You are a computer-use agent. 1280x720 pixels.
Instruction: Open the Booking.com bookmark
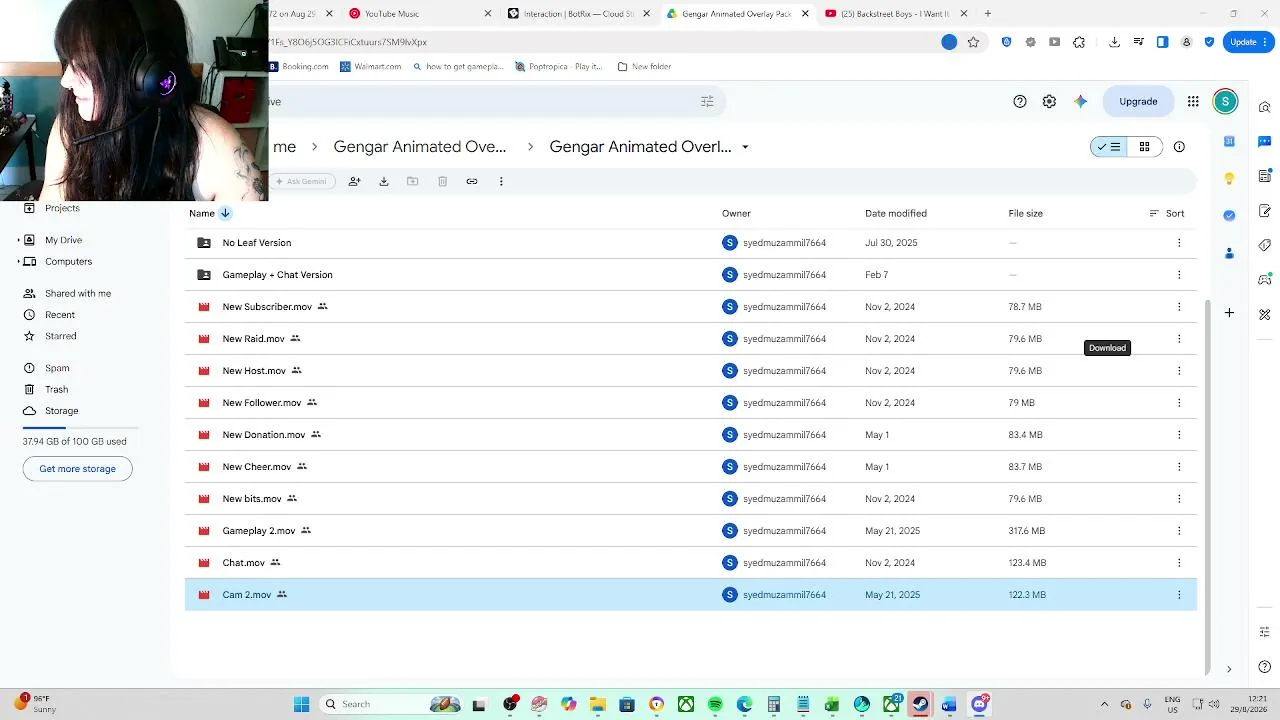[x=298, y=67]
